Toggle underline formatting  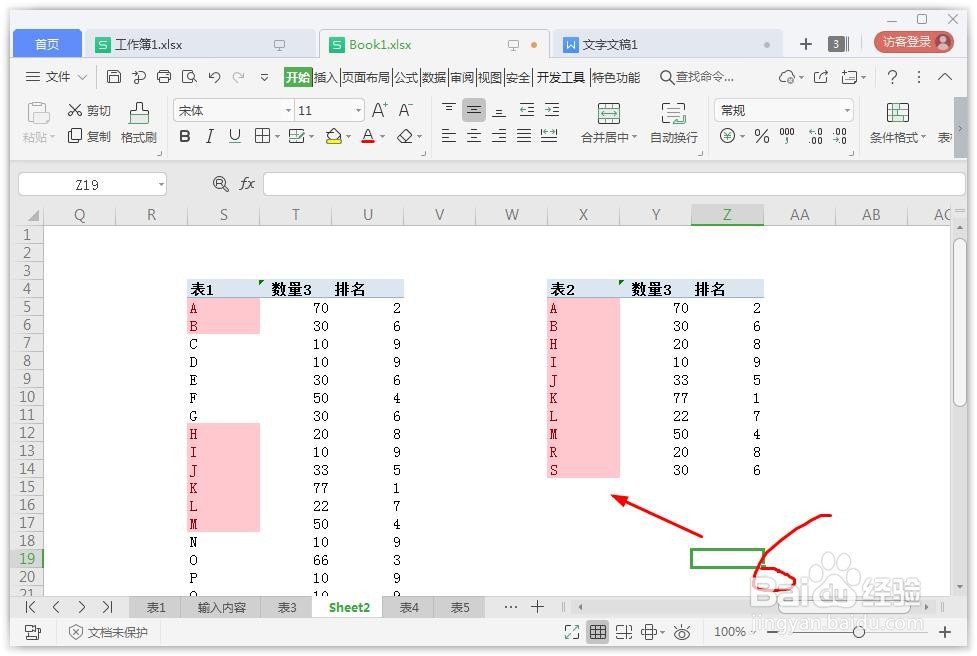(235, 136)
